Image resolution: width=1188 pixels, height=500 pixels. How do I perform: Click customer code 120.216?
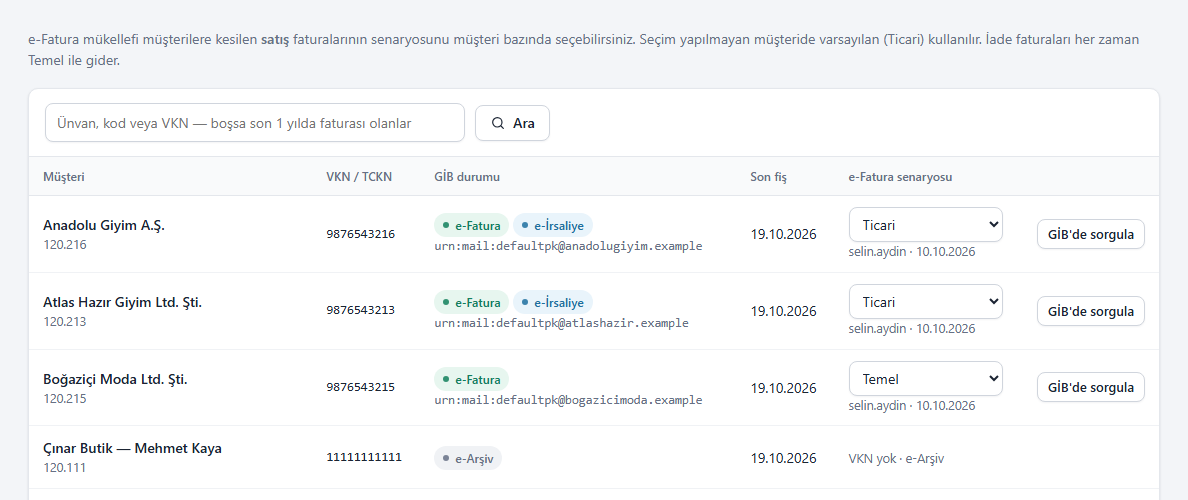(x=64, y=245)
